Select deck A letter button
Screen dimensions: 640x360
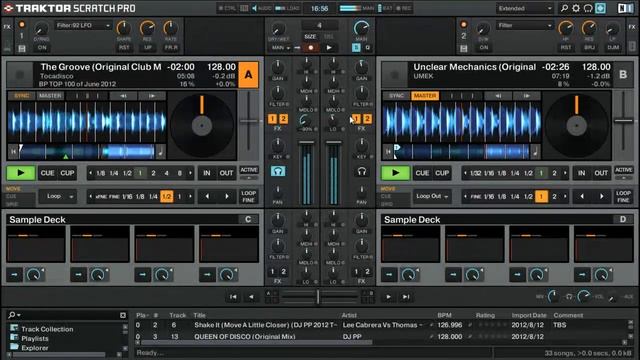[x=249, y=75]
